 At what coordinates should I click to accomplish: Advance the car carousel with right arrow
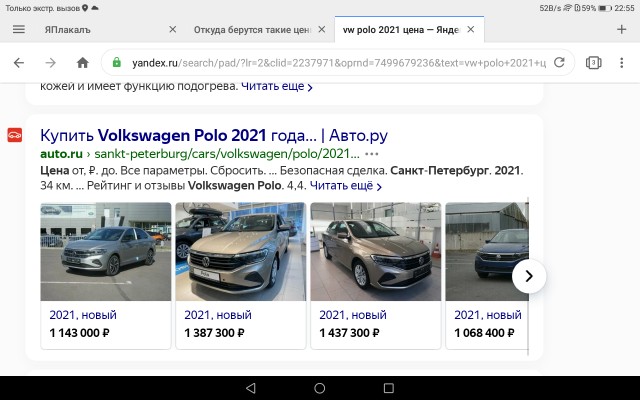(529, 276)
